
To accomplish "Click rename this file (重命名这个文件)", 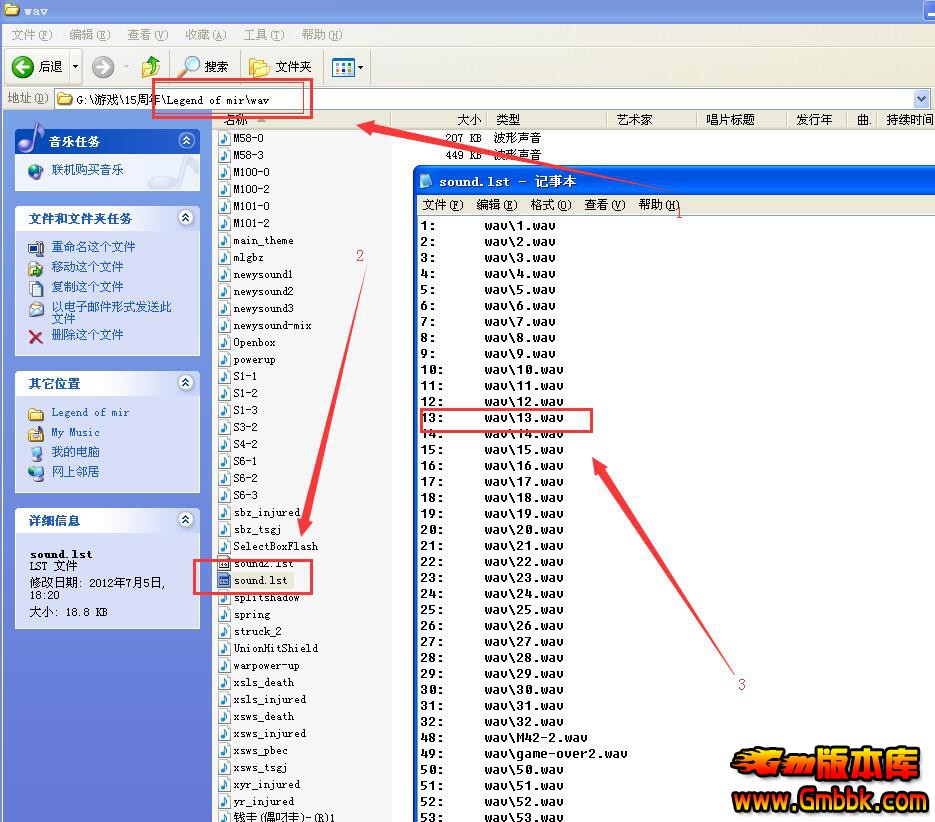I will click(x=93, y=247).
